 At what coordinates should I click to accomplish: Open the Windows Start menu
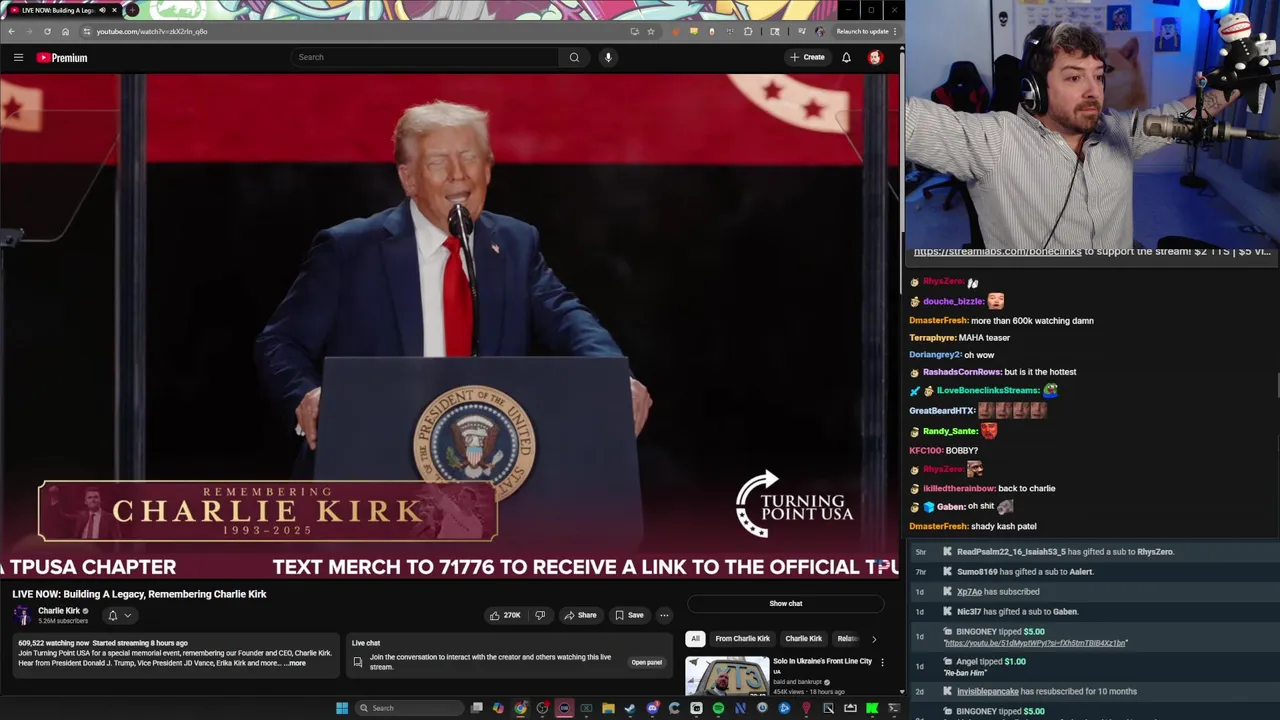point(342,708)
